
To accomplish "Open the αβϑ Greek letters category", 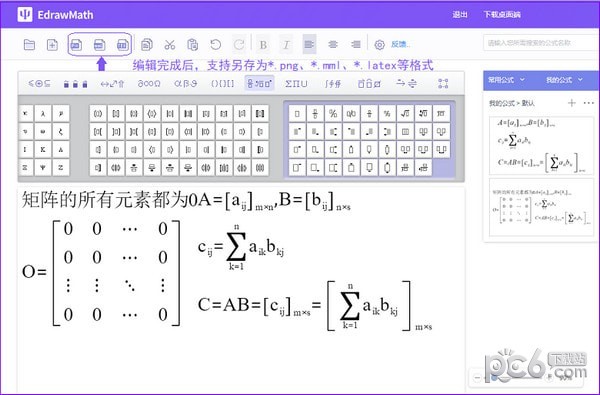I will click(x=186, y=83).
